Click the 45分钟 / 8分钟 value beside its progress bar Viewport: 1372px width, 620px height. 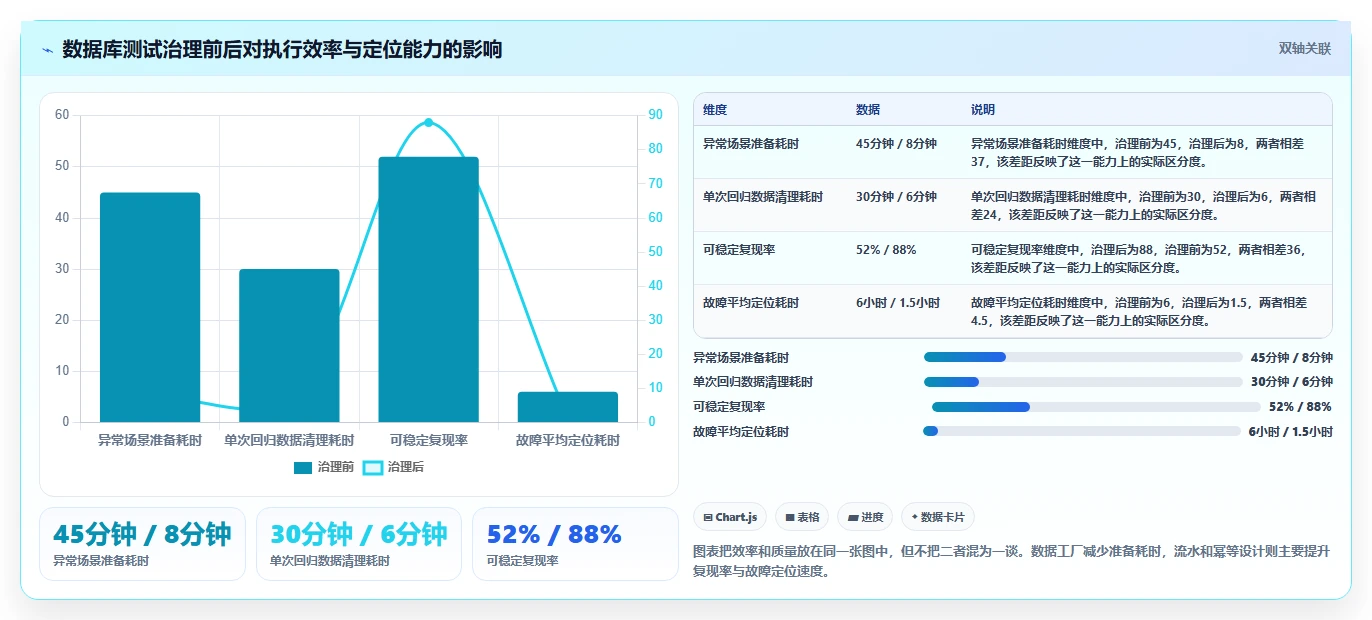coord(1292,357)
